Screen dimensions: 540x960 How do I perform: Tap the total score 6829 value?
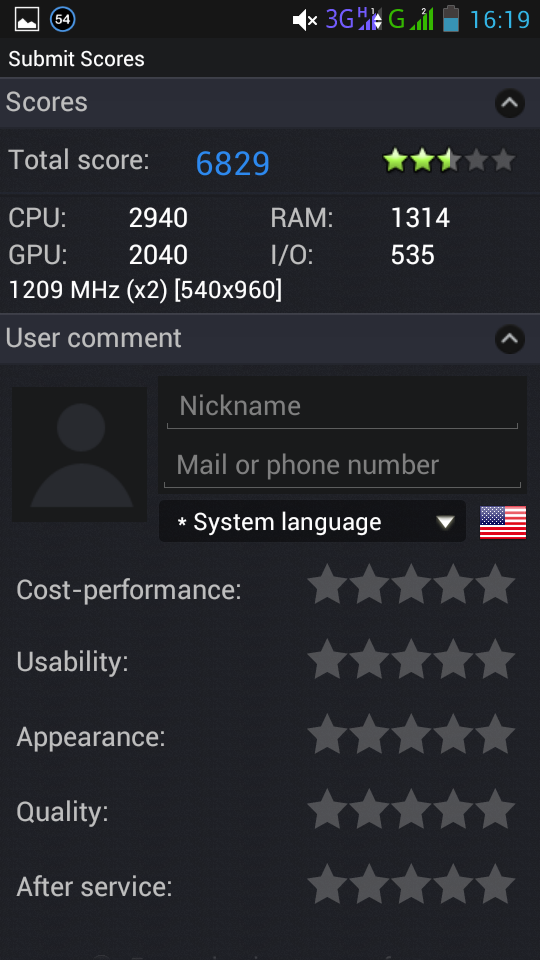click(233, 163)
